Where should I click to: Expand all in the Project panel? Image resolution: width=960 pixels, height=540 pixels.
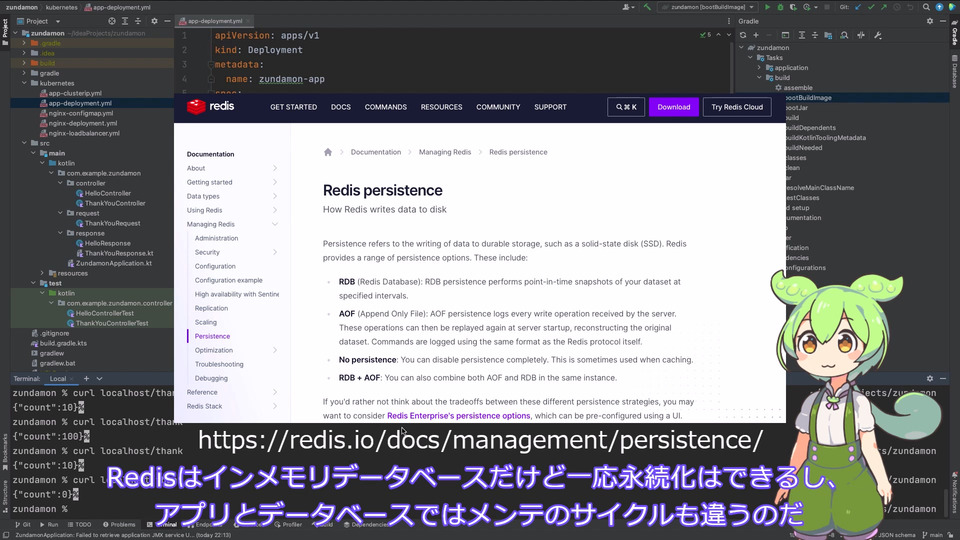(125, 21)
